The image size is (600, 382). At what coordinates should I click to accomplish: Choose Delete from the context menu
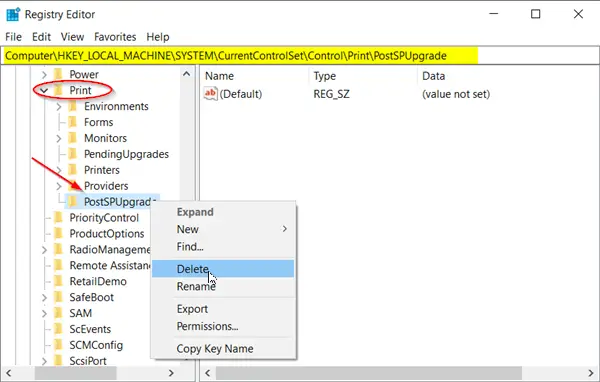pyautogui.click(x=223, y=269)
